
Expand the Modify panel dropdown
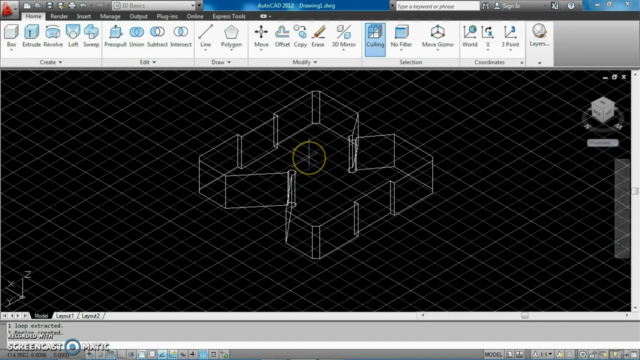click(305, 62)
